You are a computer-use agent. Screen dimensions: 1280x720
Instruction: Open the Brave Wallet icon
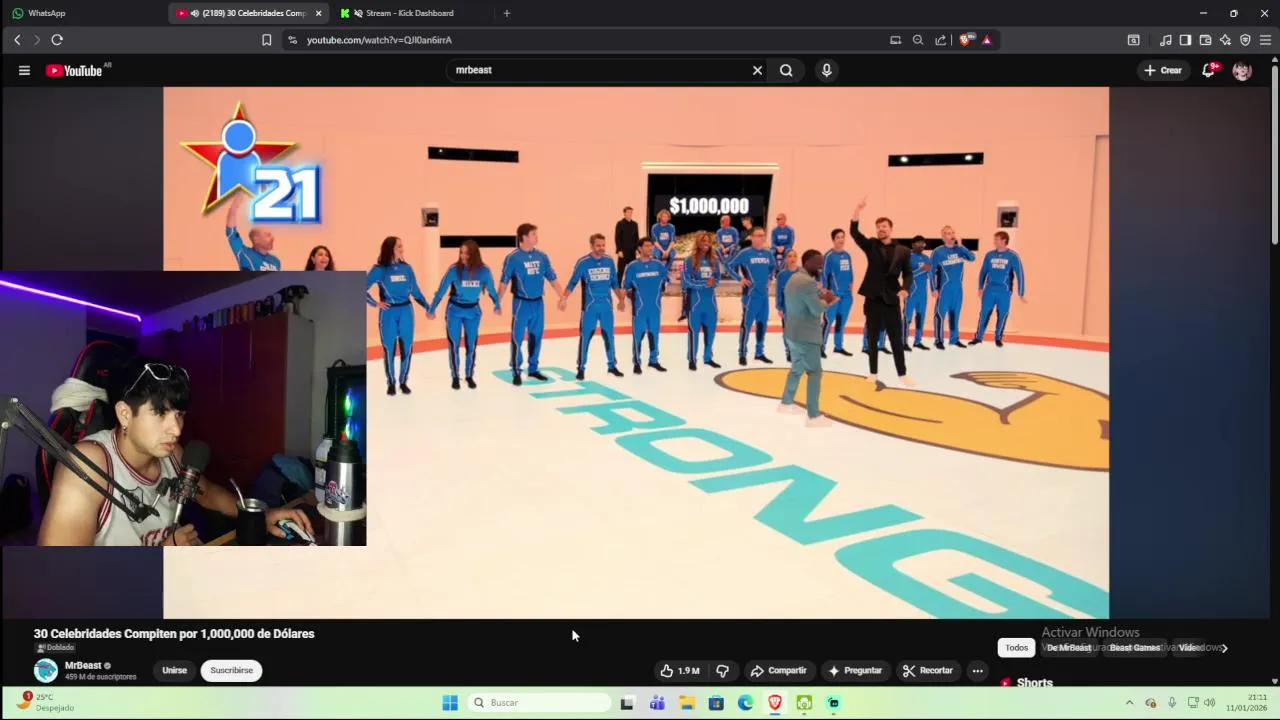pyautogui.click(x=1205, y=40)
